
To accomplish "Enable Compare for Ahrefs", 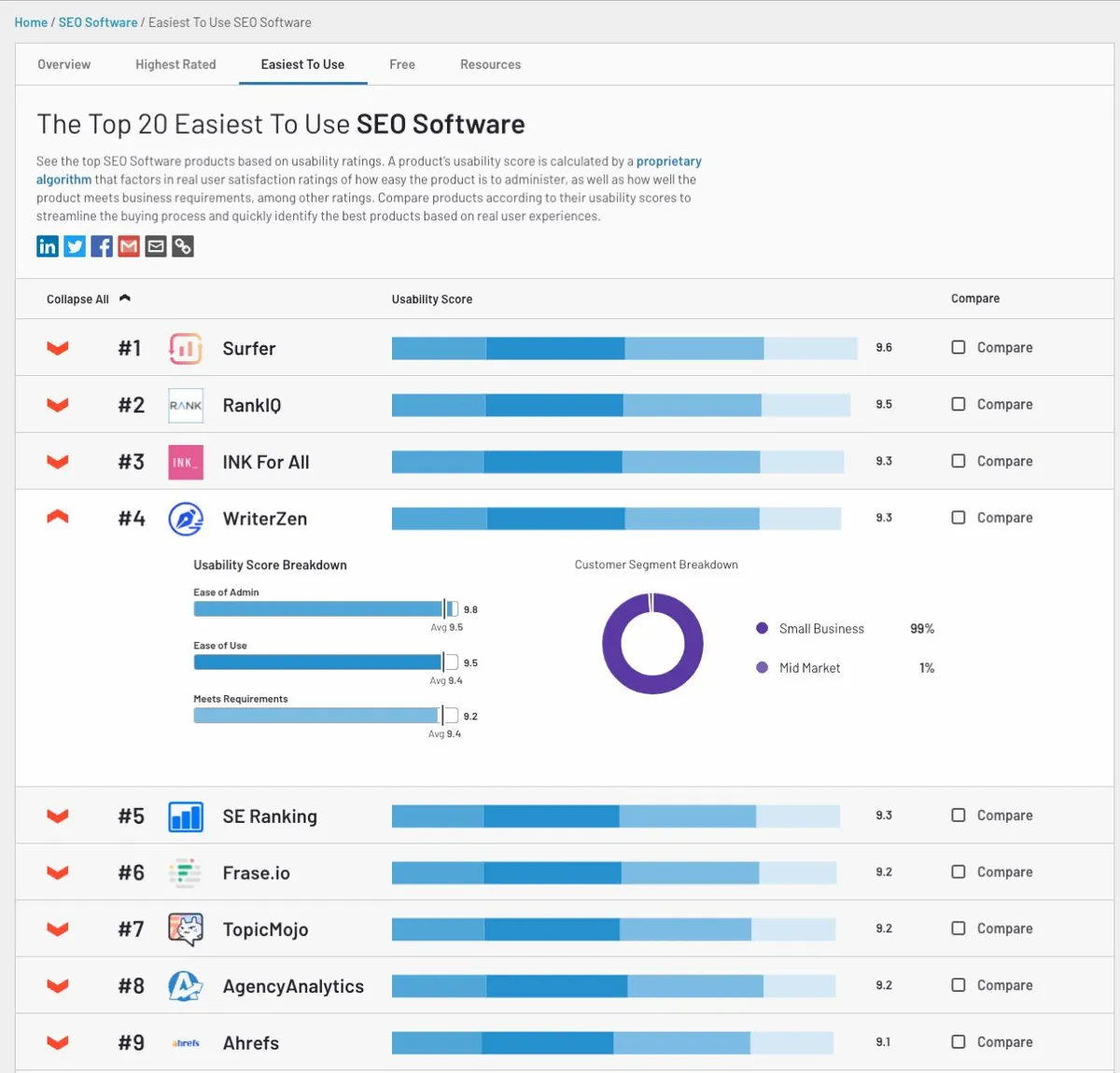I will point(959,1042).
